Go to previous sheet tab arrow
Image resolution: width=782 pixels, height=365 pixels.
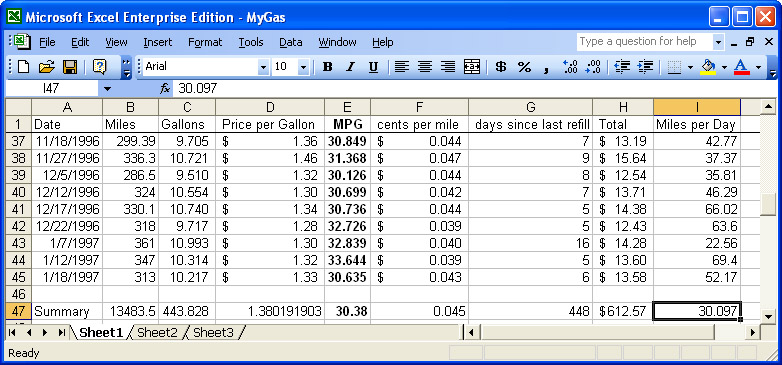(x=28, y=332)
